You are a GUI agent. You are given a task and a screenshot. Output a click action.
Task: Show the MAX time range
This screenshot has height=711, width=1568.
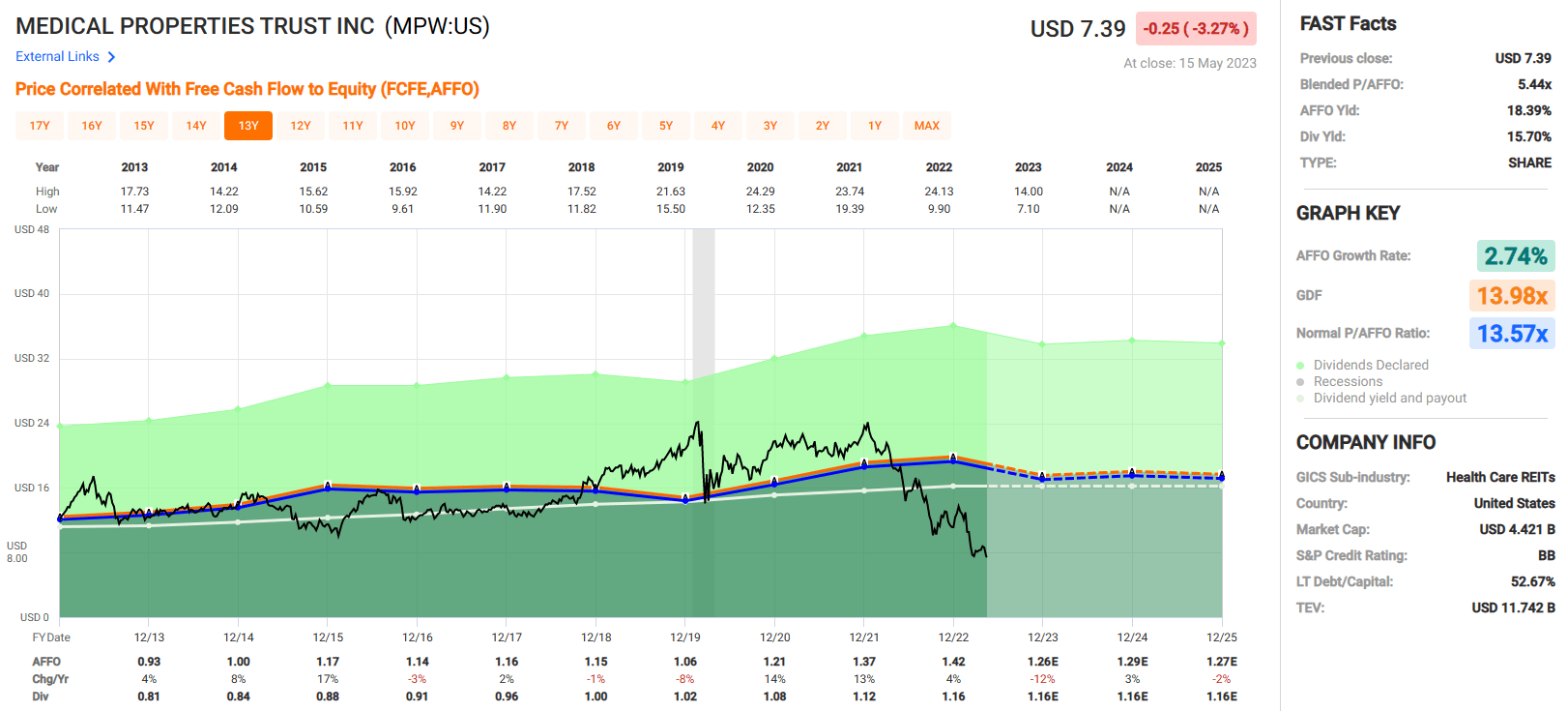click(x=927, y=126)
